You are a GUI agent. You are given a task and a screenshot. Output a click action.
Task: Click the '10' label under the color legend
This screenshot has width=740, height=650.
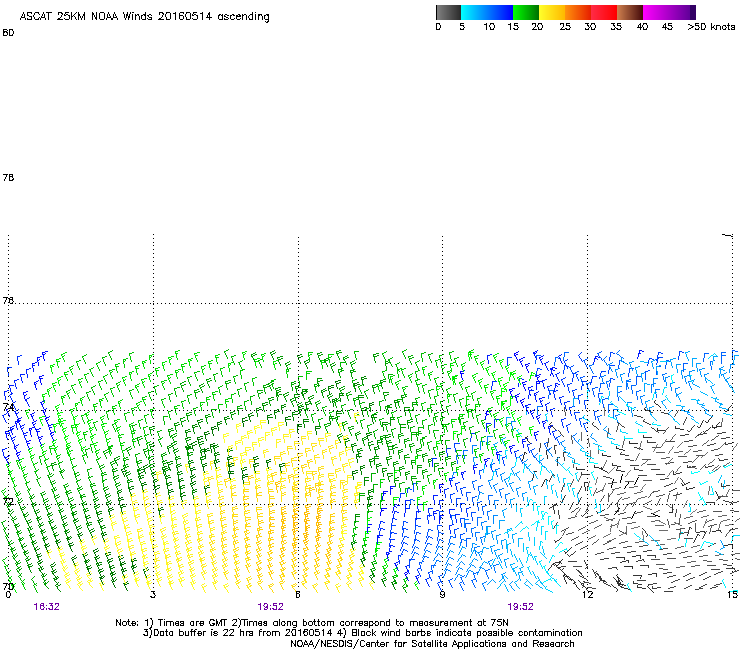pos(489,27)
